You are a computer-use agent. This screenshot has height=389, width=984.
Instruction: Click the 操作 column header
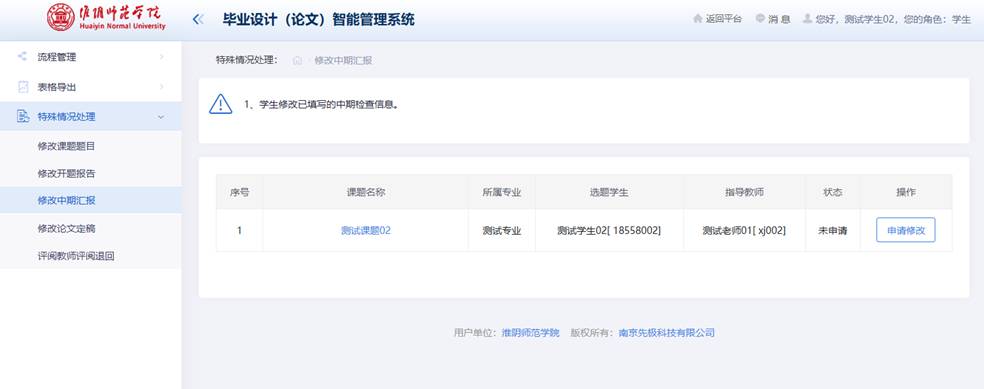(x=906, y=192)
